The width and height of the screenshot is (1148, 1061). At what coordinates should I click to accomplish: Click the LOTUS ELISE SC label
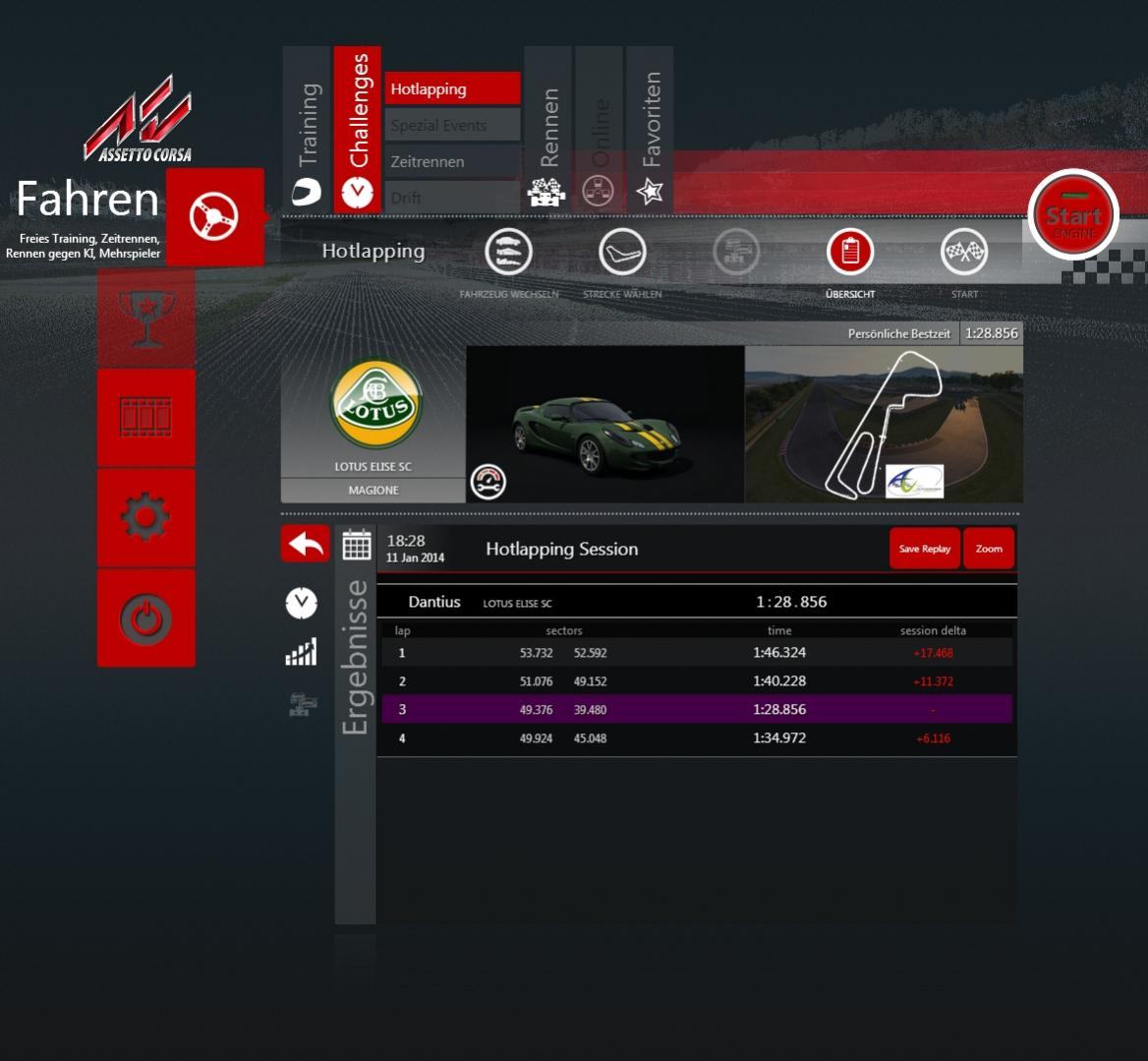click(x=373, y=466)
